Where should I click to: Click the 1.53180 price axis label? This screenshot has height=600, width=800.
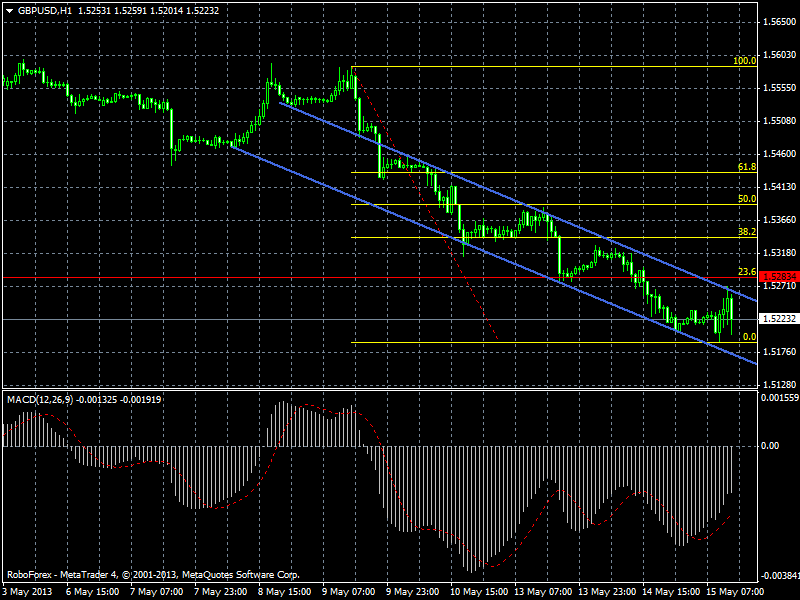click(779, 253)
